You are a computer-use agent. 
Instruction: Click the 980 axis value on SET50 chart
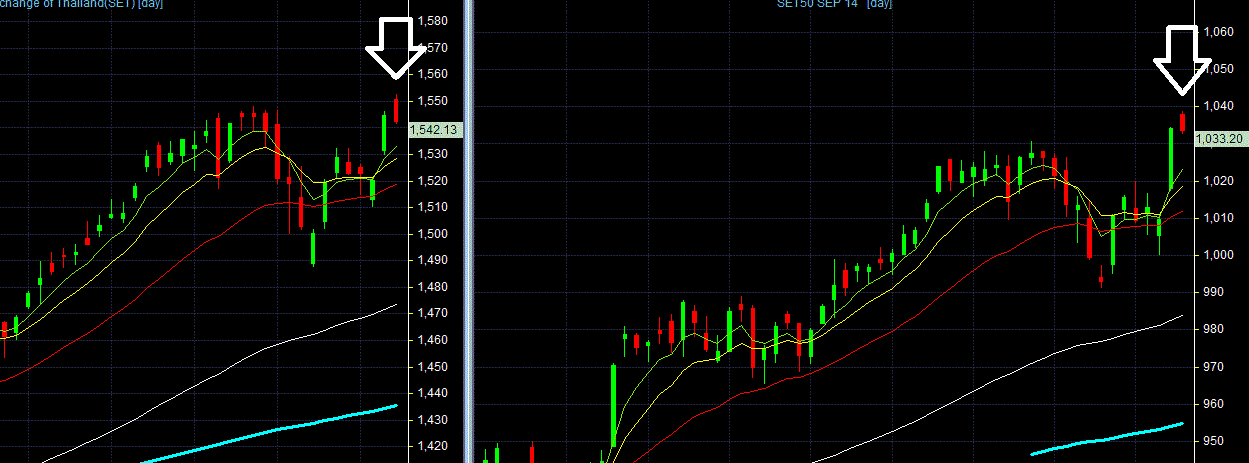tap(1213, 330)
